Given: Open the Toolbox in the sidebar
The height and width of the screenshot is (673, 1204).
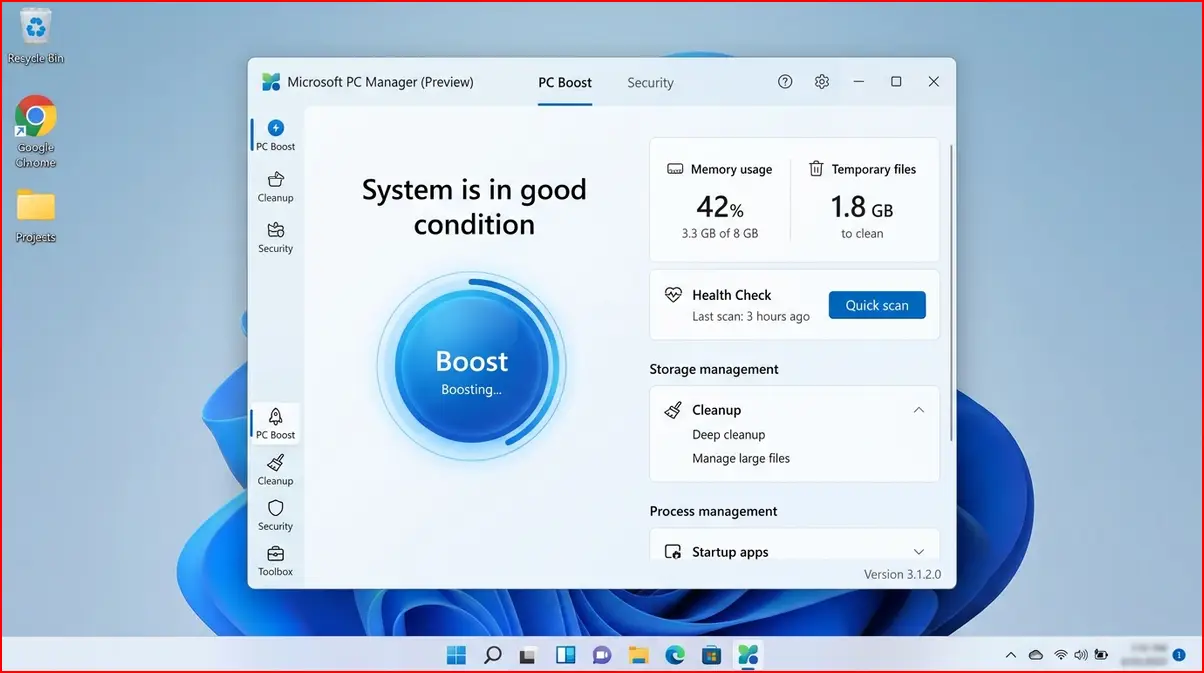Looking at the screenshot, I should click(x=276, y=561).
